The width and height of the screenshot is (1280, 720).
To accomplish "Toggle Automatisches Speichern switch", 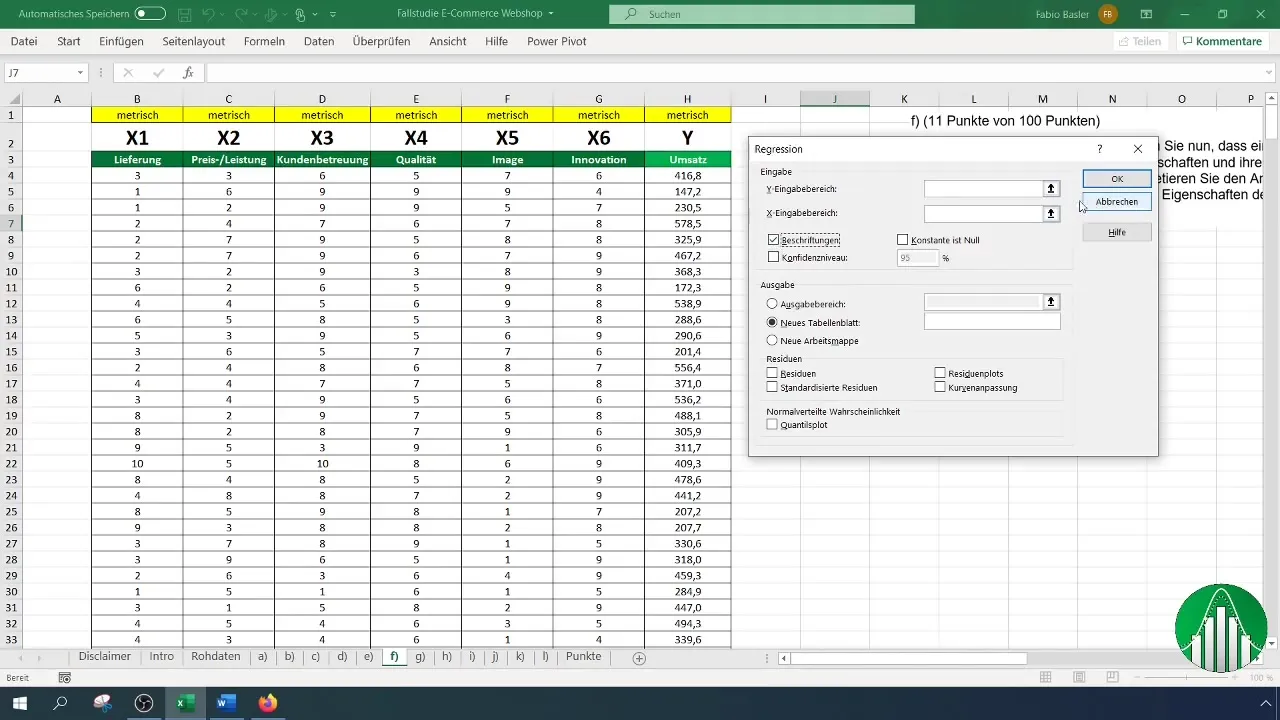I will click(x=150, y=14).
